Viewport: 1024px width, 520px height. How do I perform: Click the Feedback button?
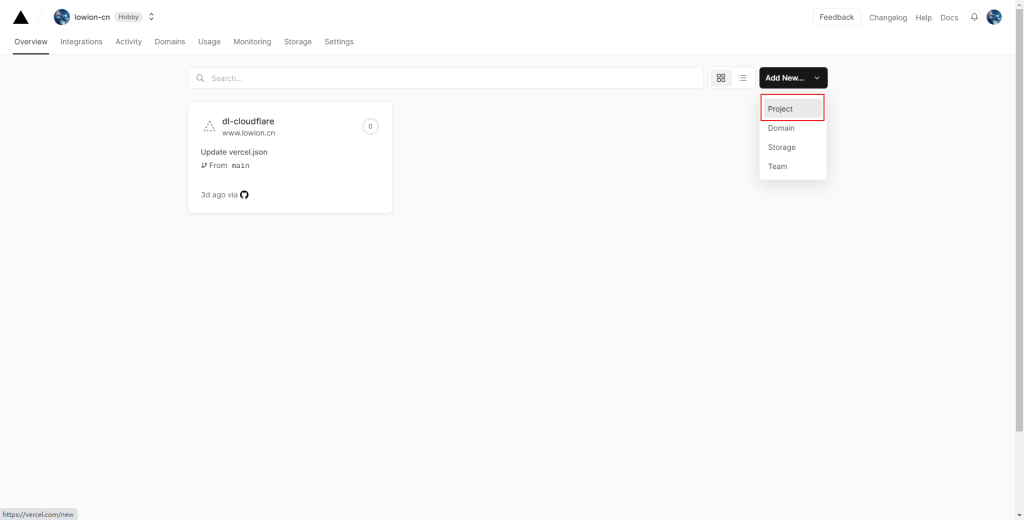click(837, 17)
